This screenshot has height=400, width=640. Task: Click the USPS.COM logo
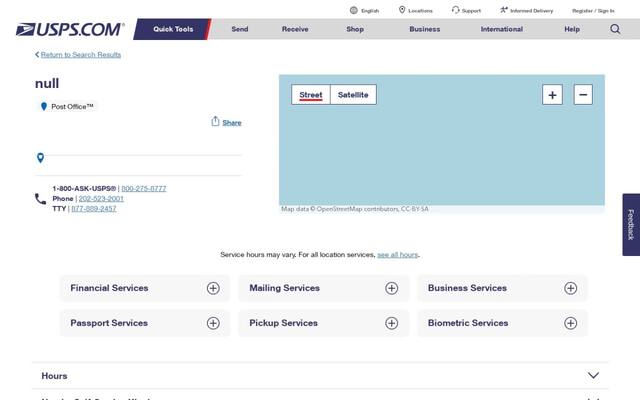[x=70, y=29]
